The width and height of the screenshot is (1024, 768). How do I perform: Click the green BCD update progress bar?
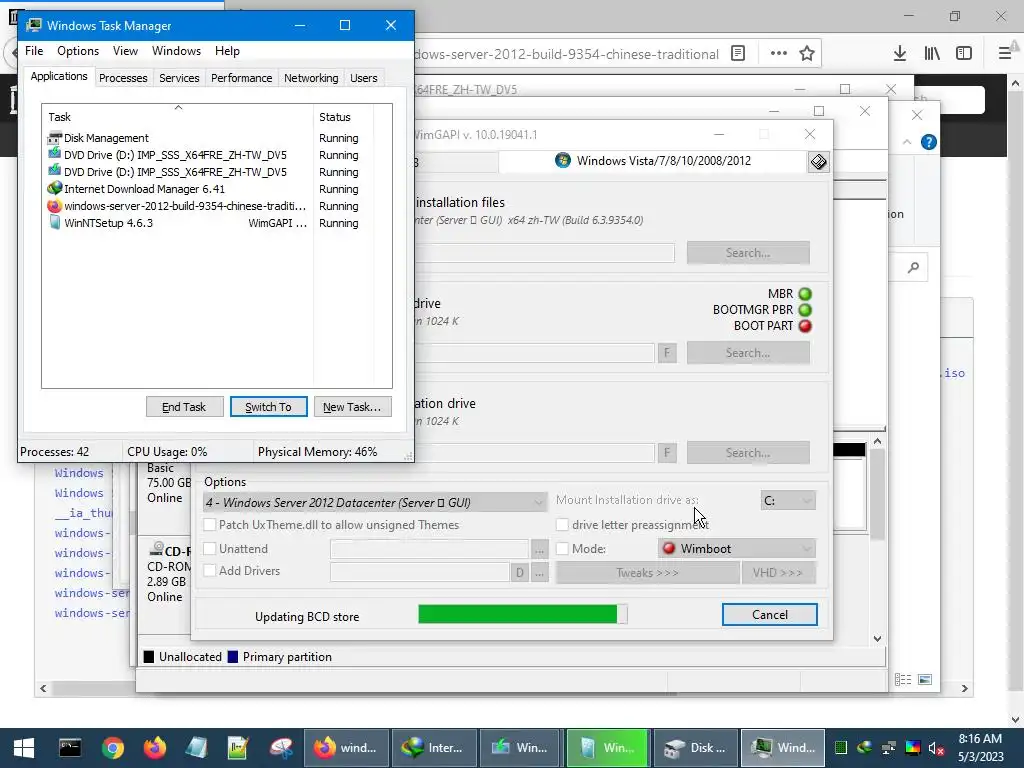click(522, 614)
